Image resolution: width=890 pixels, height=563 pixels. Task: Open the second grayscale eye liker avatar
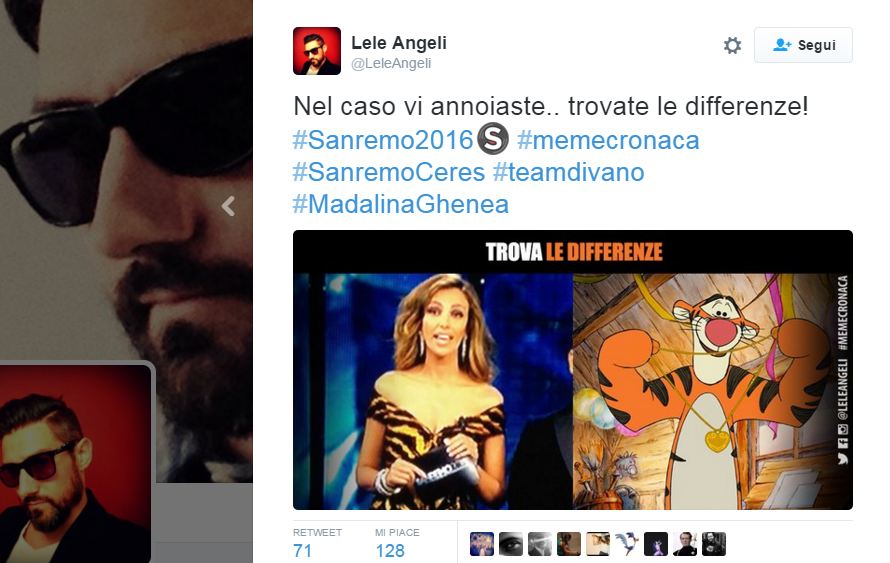(x=511, y=544)
